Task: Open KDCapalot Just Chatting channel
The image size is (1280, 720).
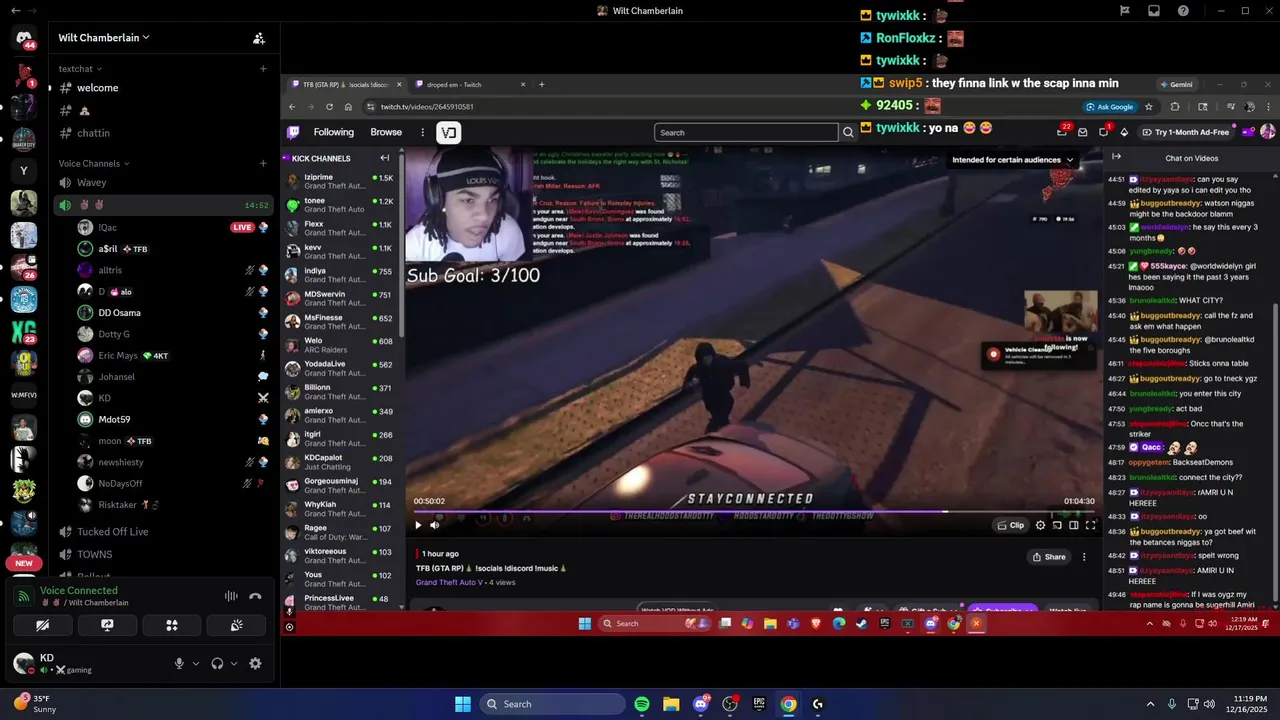Action: (x=342, y=462)
